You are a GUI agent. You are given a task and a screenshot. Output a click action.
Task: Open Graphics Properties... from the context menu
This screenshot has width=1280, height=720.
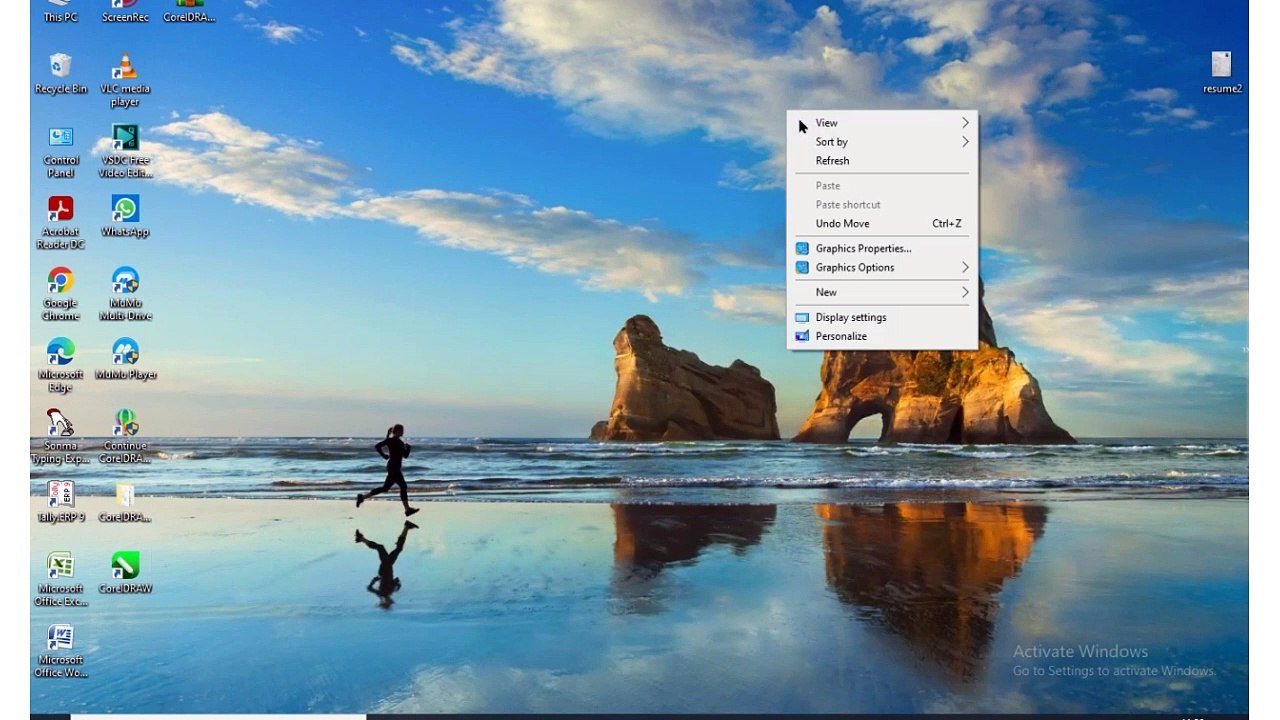point(882,248)
